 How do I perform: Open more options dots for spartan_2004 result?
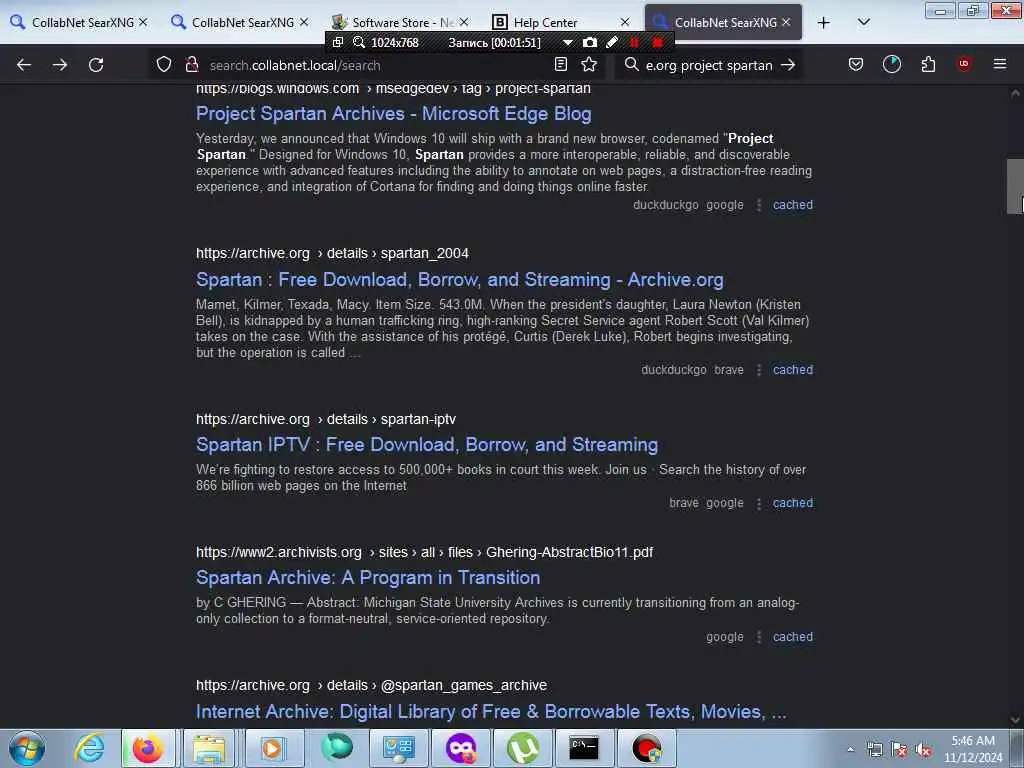pos(759,370)
